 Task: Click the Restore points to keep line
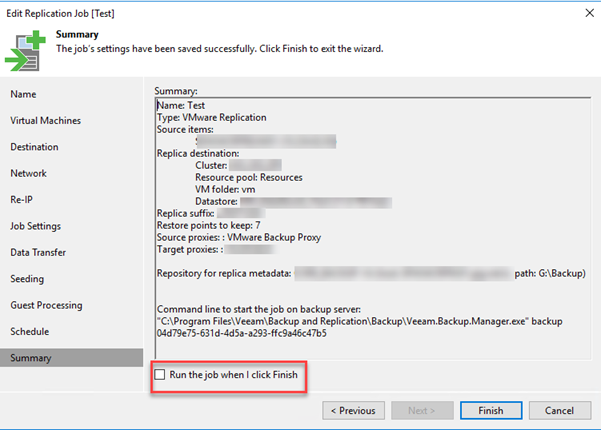tap(209, 225)
